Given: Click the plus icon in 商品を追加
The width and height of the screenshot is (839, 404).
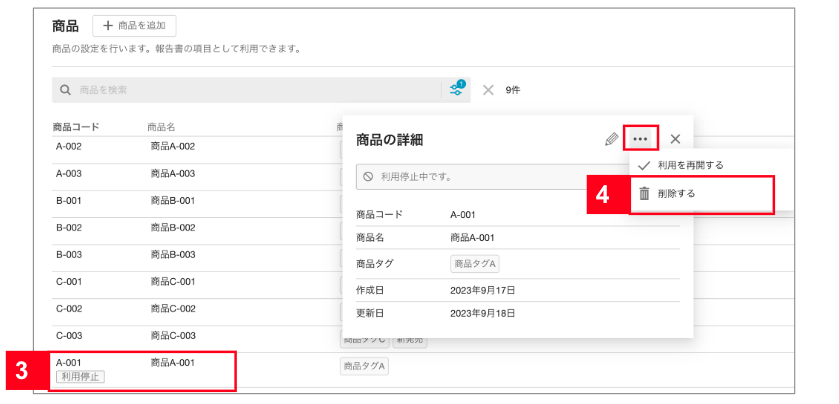Looking at the screenshot, I should [108, 26].
